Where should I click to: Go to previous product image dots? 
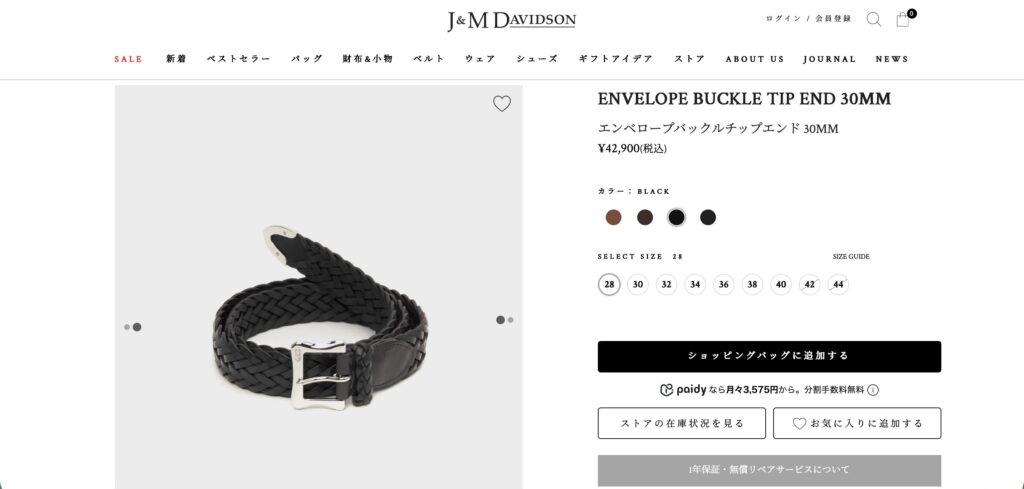133,327
